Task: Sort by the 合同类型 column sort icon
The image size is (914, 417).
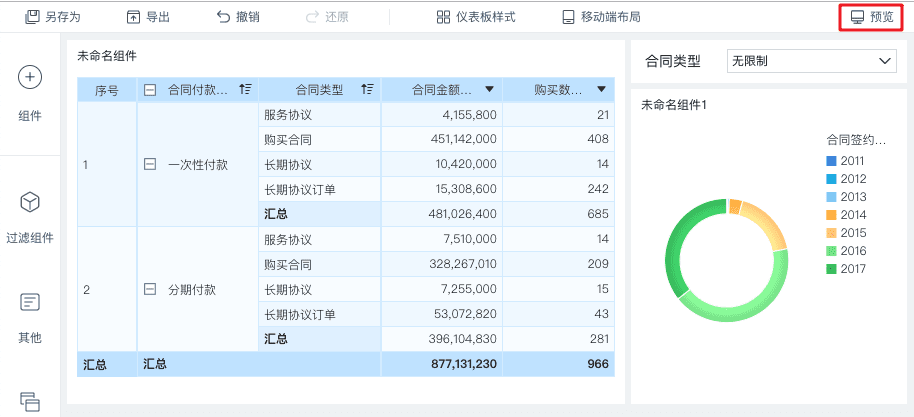Action: coord(368,90)
